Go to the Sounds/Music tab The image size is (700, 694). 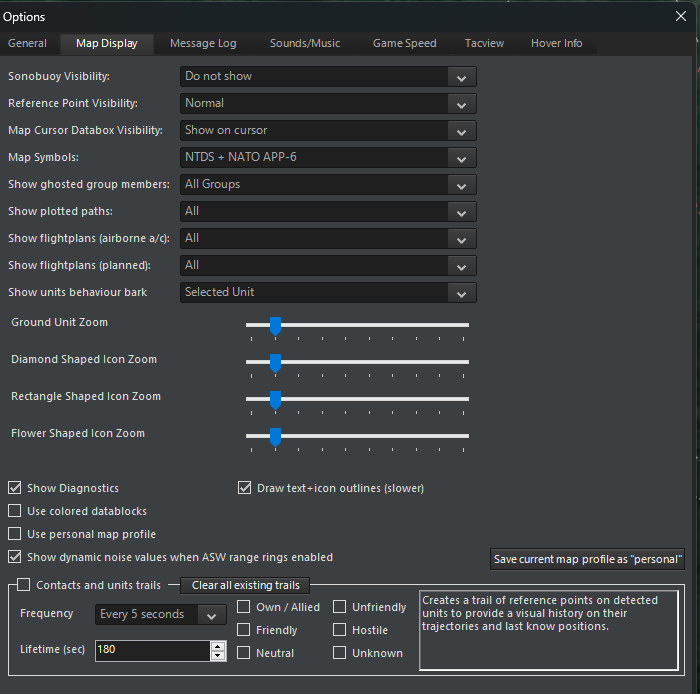pyautogui.click(x=305, y=43)
